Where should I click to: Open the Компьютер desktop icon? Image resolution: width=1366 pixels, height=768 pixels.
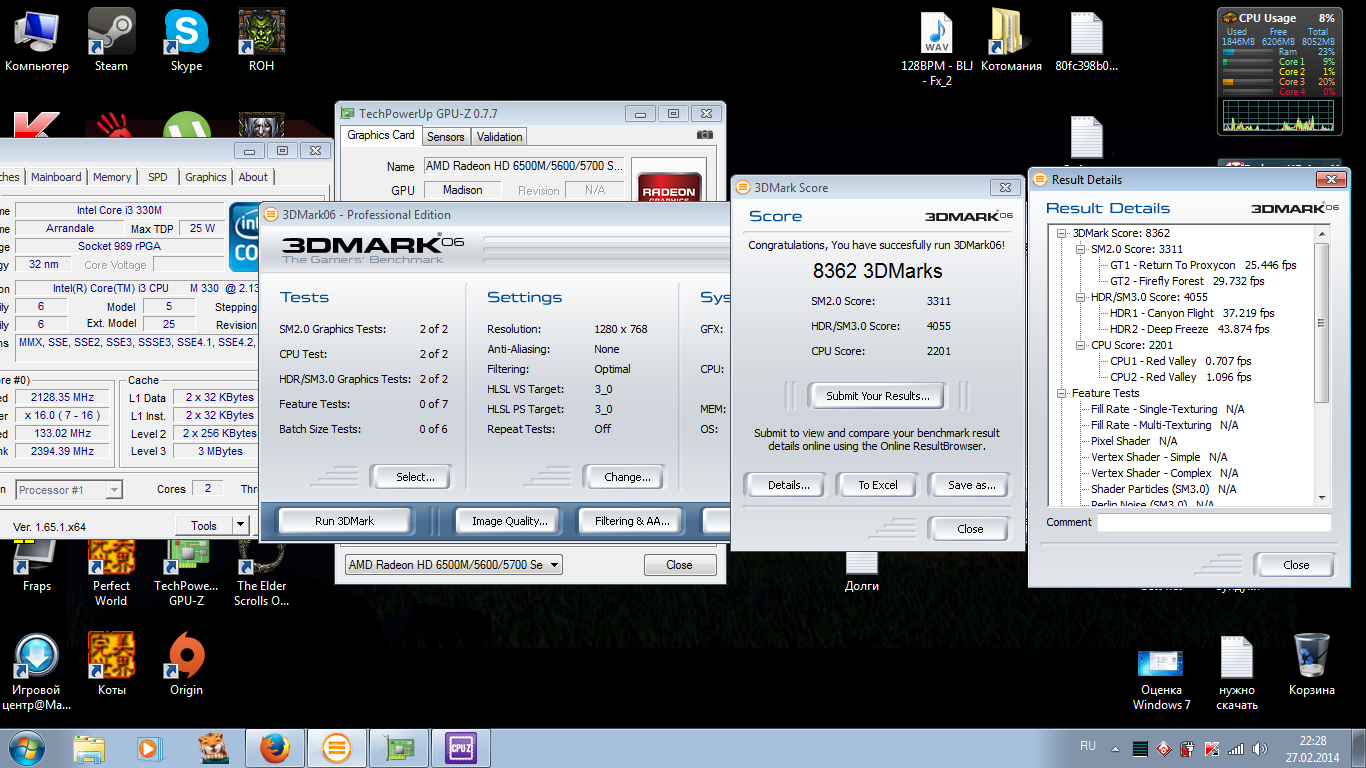coord(37,41)
